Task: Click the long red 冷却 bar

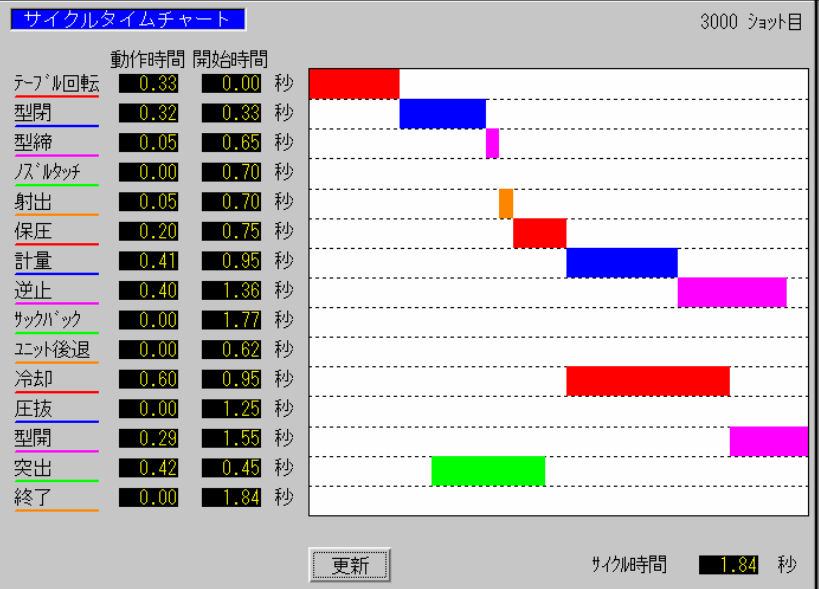Action: (x=648, y=381)
